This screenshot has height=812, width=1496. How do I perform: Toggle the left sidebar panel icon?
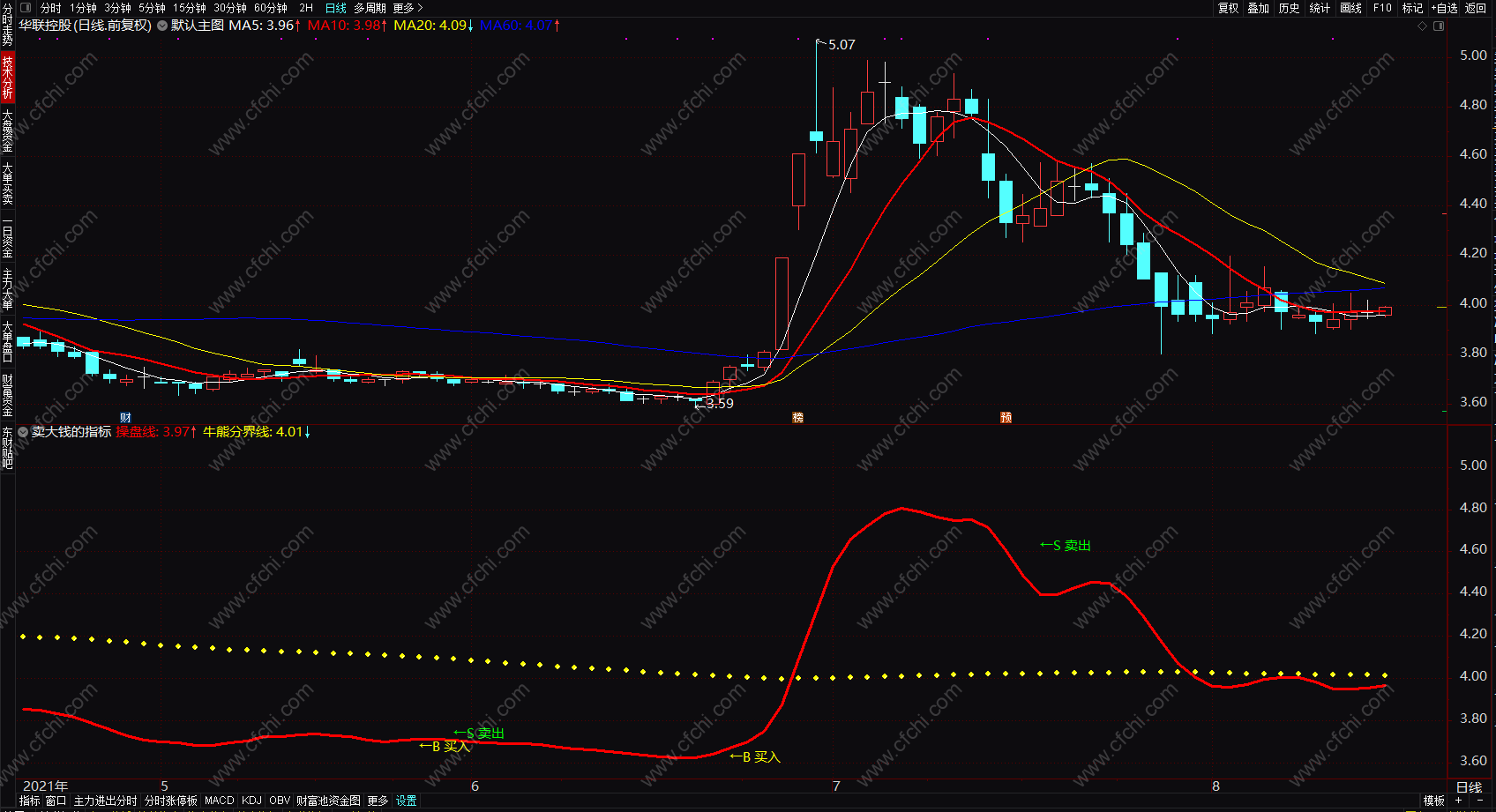click(26, 8)
